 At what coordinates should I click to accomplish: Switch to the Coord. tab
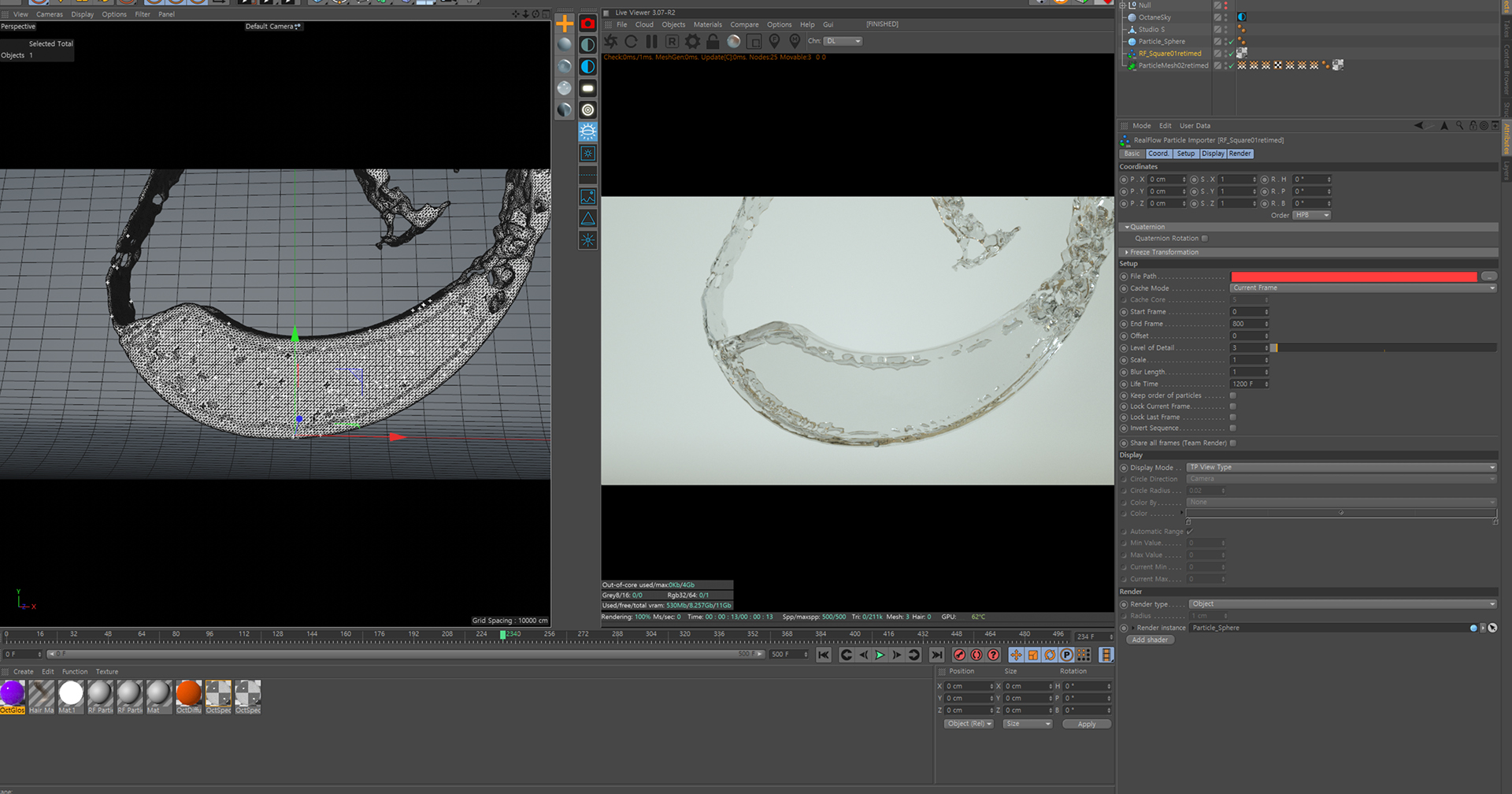1158,154
